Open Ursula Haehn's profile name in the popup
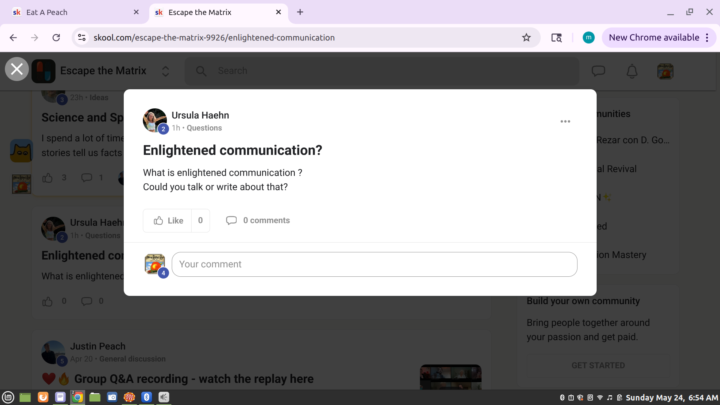Viewport: 720px width, 405px height. coord(200,115)
